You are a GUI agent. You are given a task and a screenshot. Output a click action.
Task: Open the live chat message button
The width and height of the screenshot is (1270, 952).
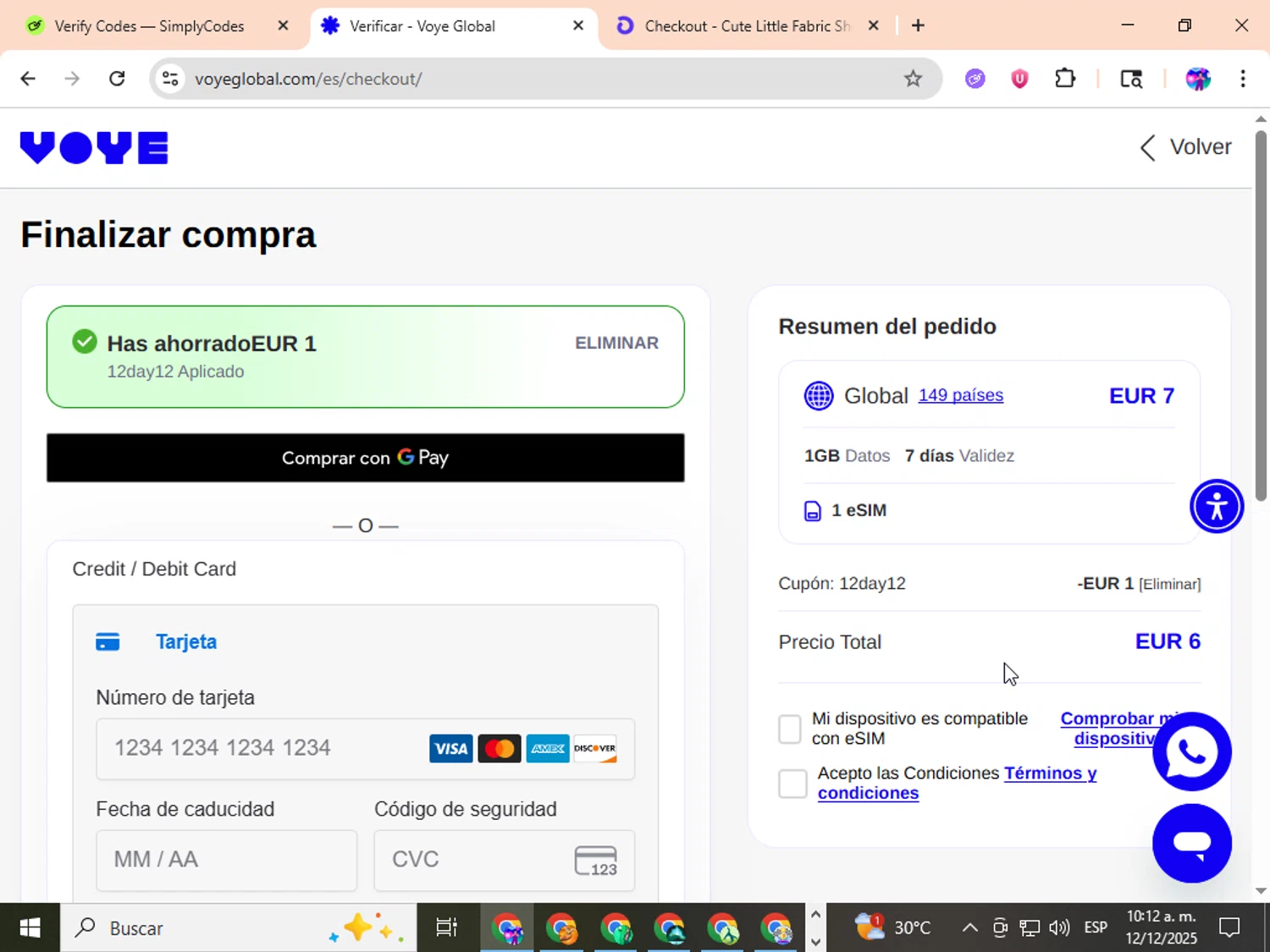[1191, 843]
